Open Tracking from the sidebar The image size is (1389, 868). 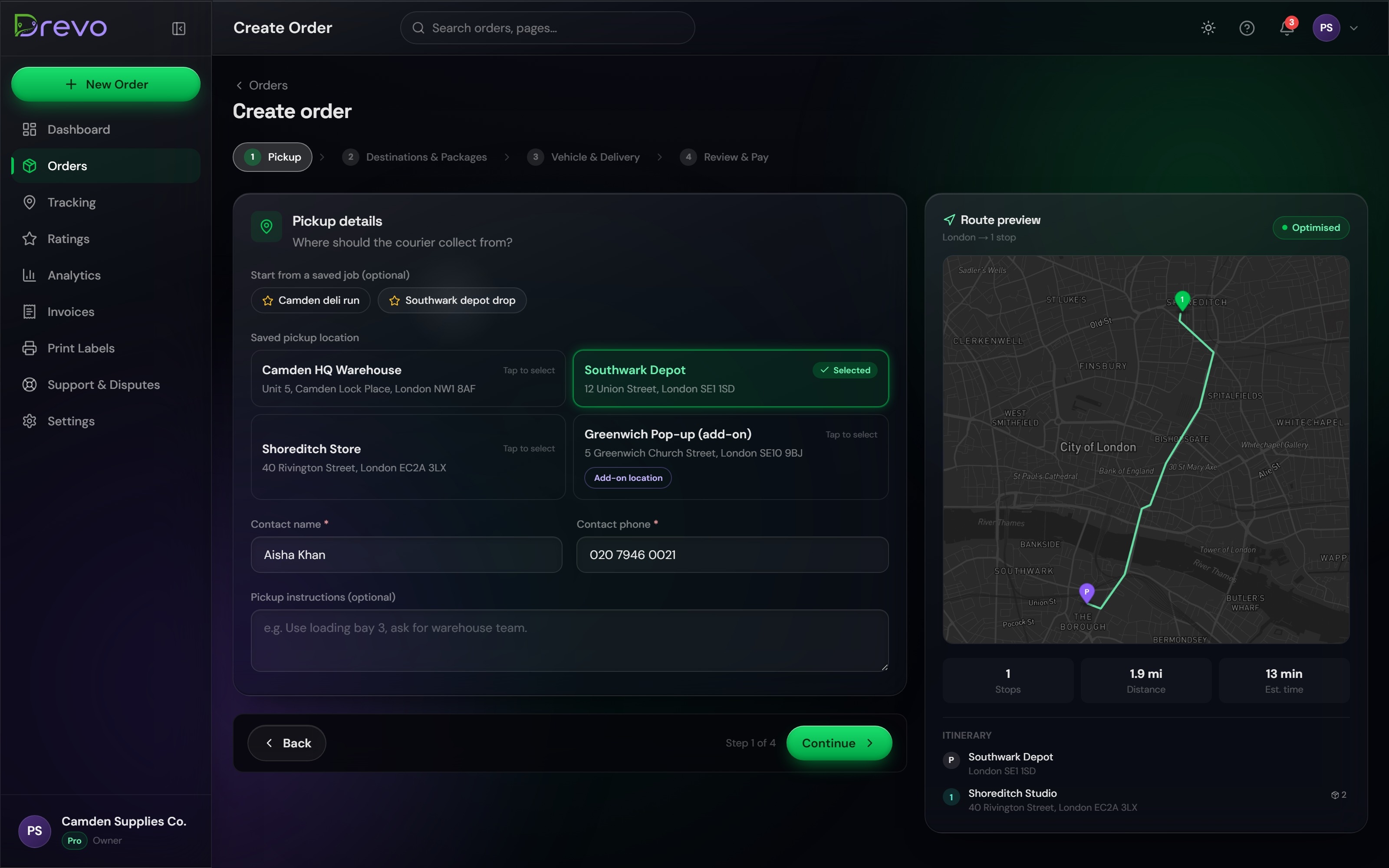click(105, 202)
